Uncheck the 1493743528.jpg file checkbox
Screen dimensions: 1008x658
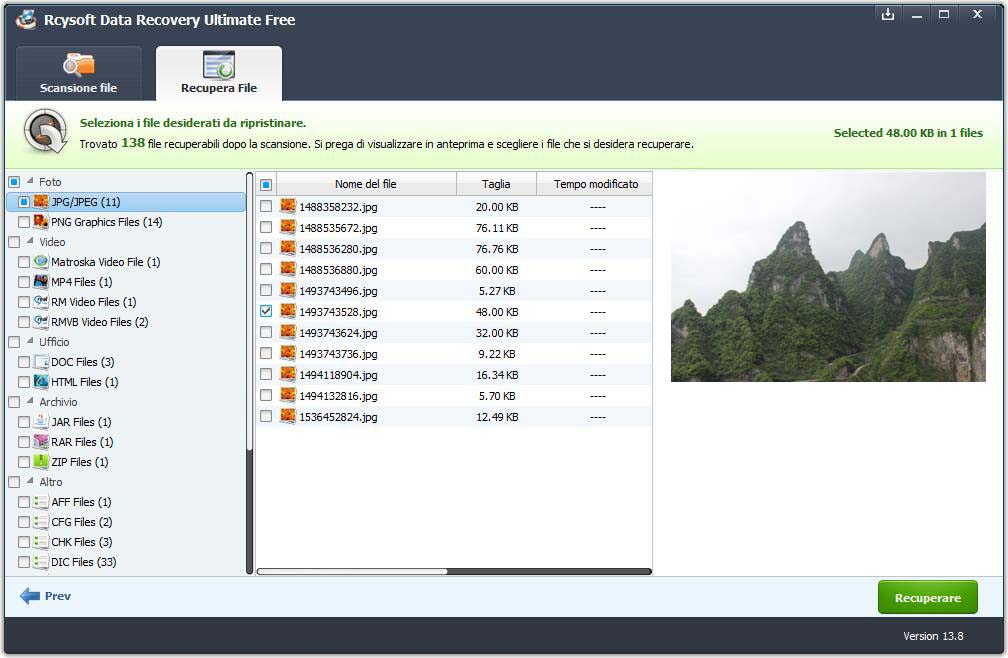[266, 311]
